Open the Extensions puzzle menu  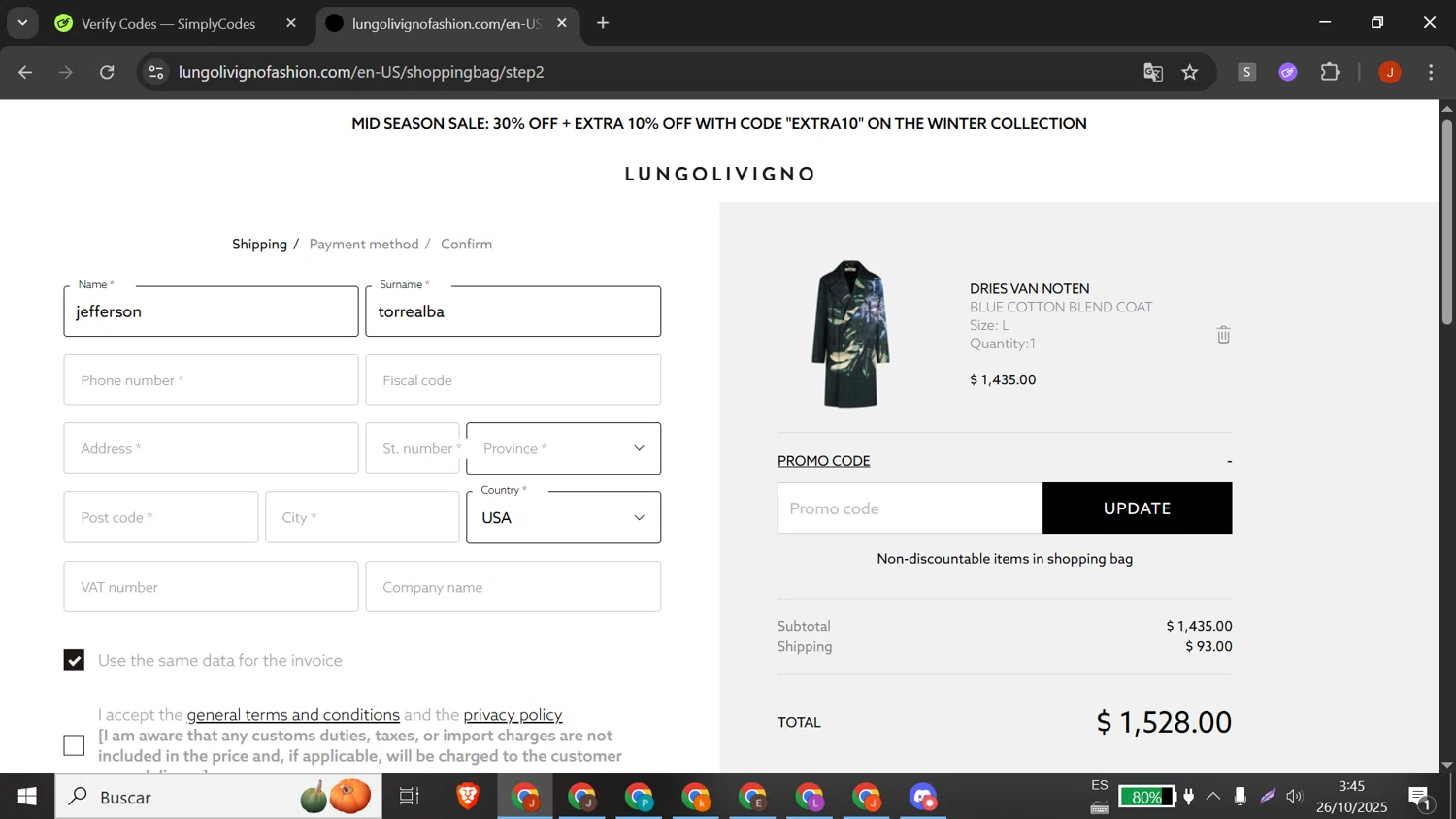tap(1330, 72)
